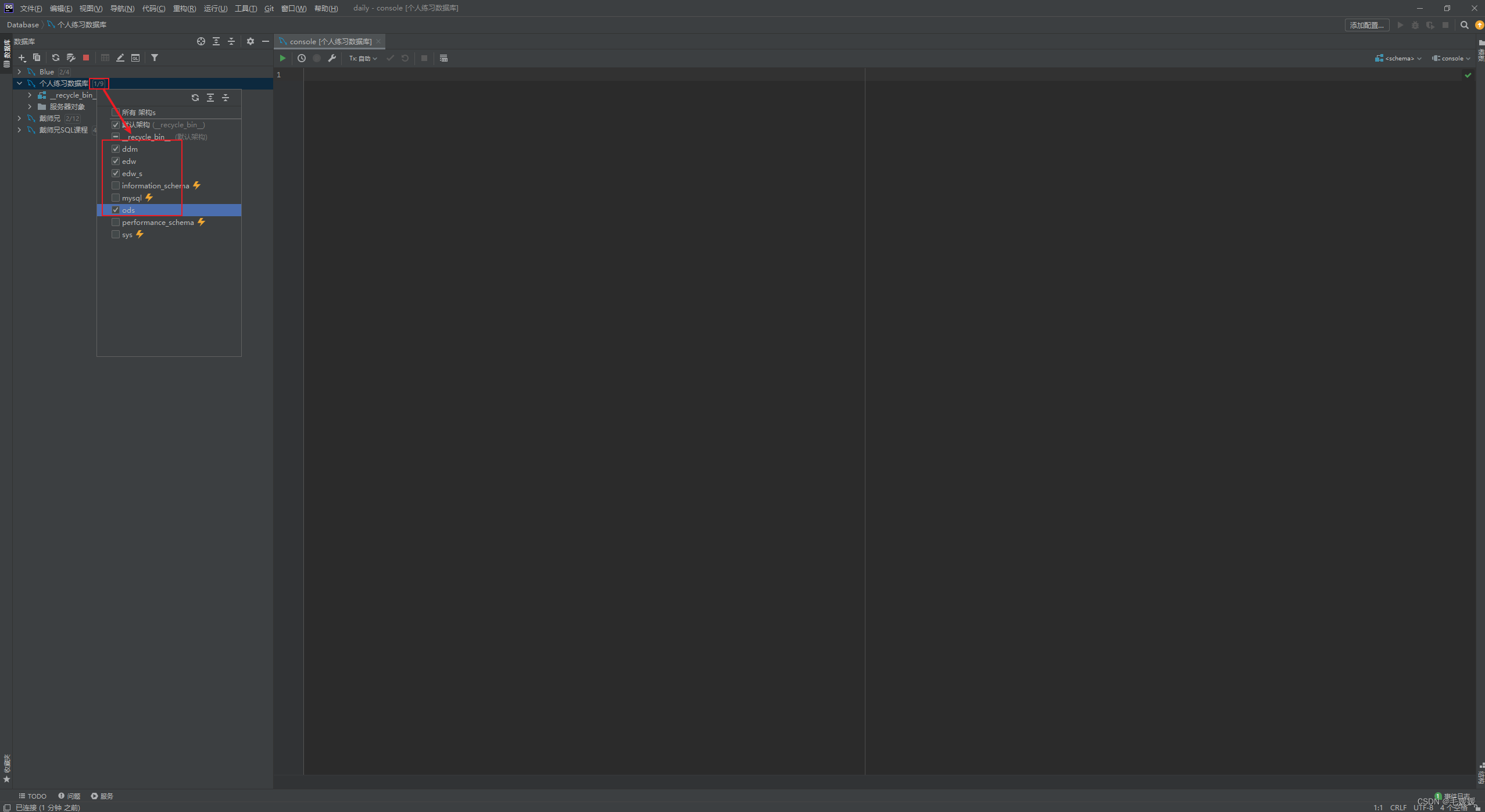
Task: Open the console session dropdown
Action: click(x=1451, y=58)
